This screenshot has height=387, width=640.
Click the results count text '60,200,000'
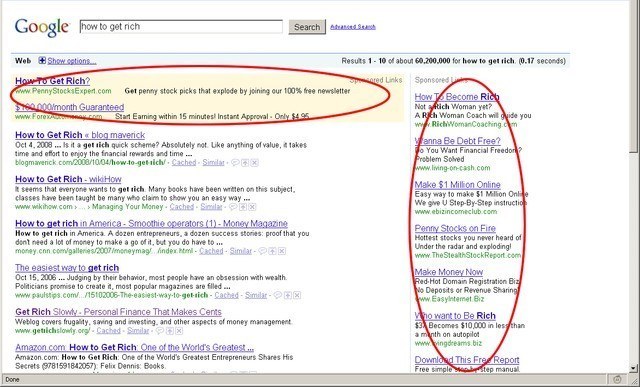click(433, 61)
